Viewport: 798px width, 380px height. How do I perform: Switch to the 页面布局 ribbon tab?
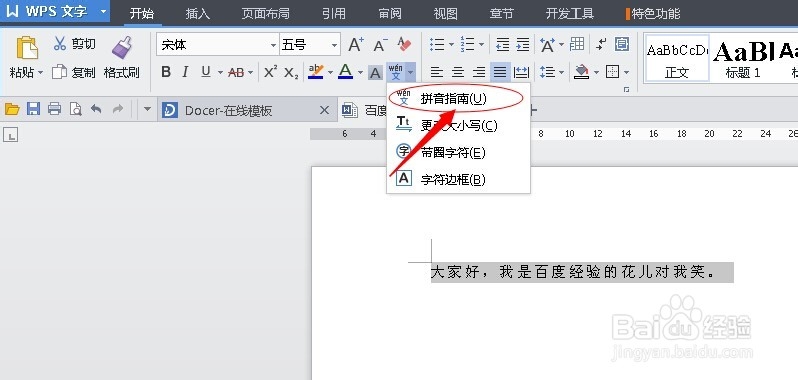pos(265,13)
